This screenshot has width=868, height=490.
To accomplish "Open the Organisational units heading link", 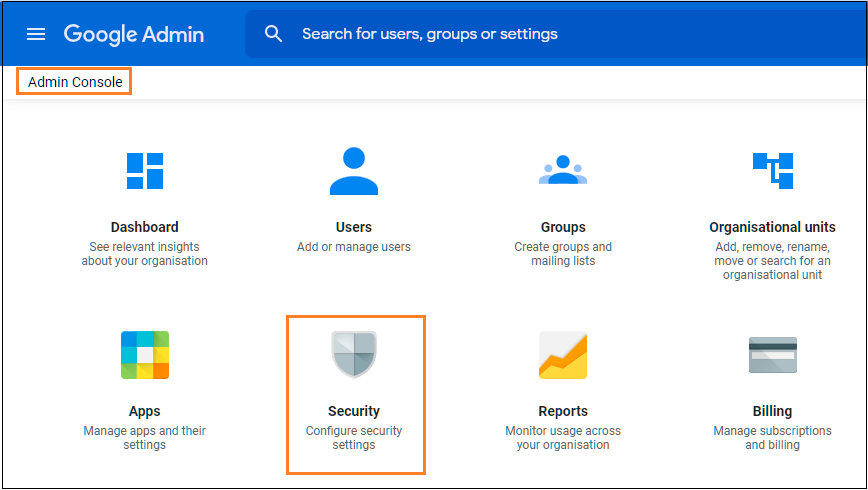I will [x=772, y=227].
